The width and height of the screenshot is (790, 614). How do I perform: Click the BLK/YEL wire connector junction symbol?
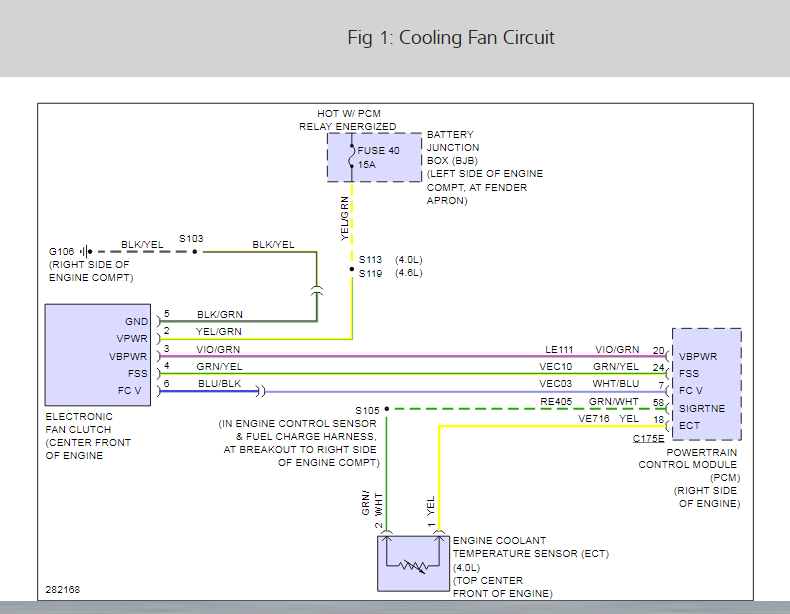pos(317,291)
